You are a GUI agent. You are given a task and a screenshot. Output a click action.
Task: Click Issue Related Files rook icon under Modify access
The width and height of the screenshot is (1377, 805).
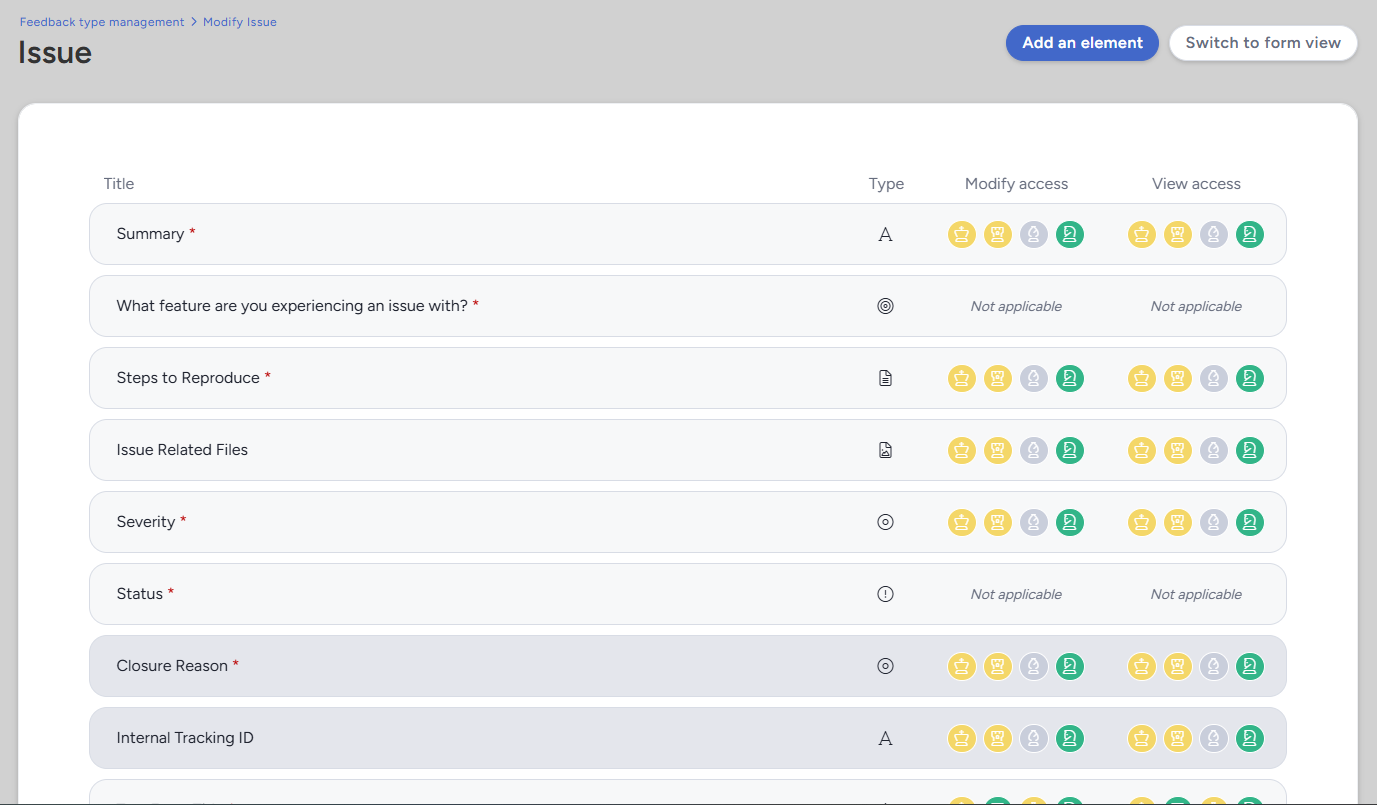[998, 450]
